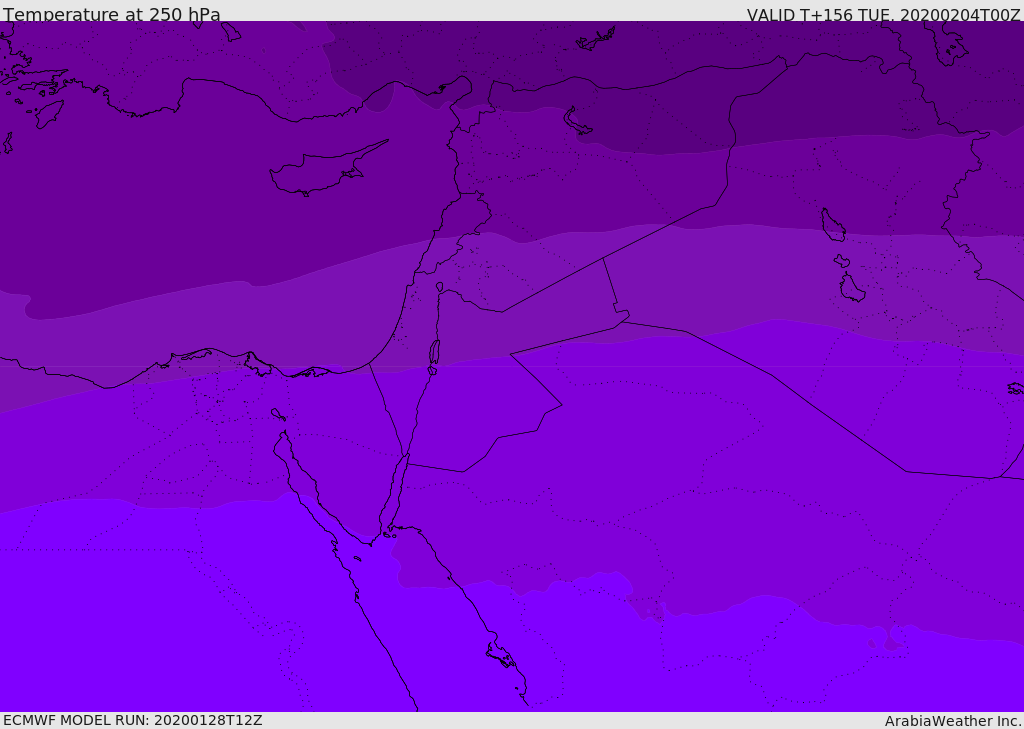Click the 'Temperature at 250 hPa' title text
Screen dimensions: 1024x729
112,14
